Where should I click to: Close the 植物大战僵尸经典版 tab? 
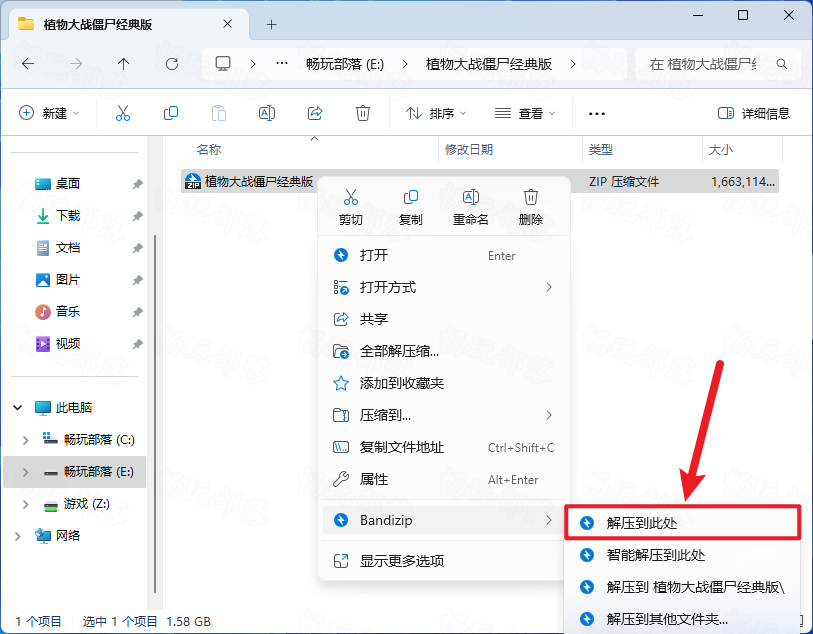(x=227, y=24)
